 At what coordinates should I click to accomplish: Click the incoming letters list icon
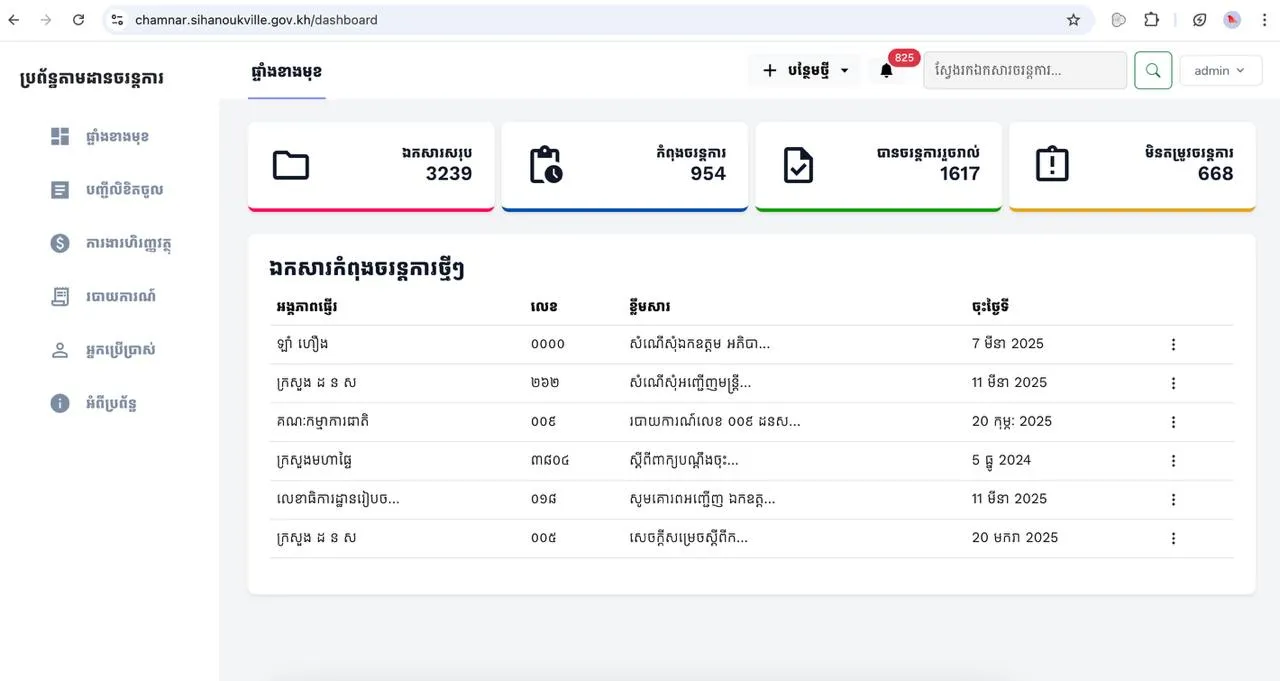tap(60, 190)
